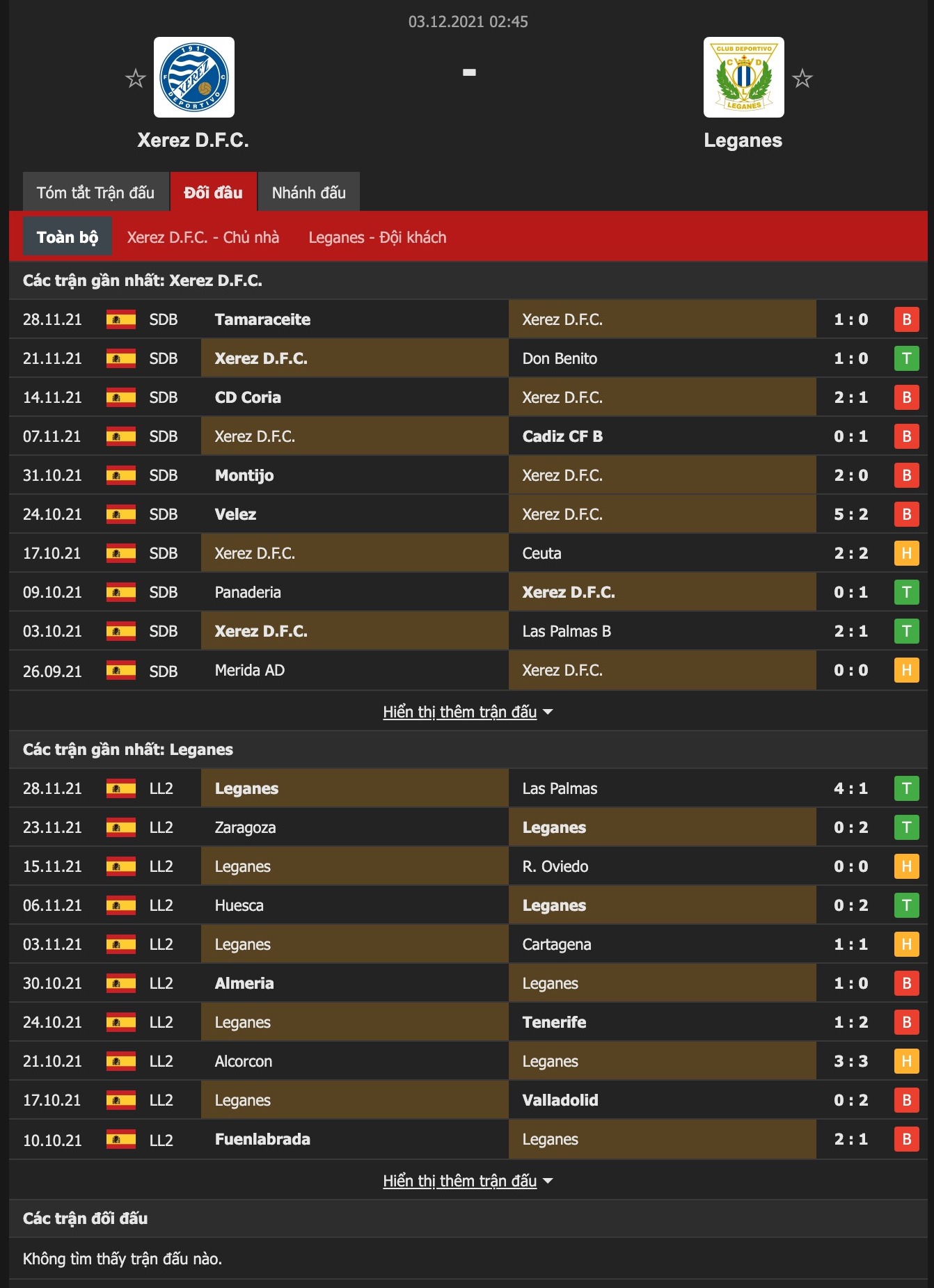Screen dimensions: 934x1288
Task: Click the loss badge for CD Coria match
Action: click(x=907, y=397)
